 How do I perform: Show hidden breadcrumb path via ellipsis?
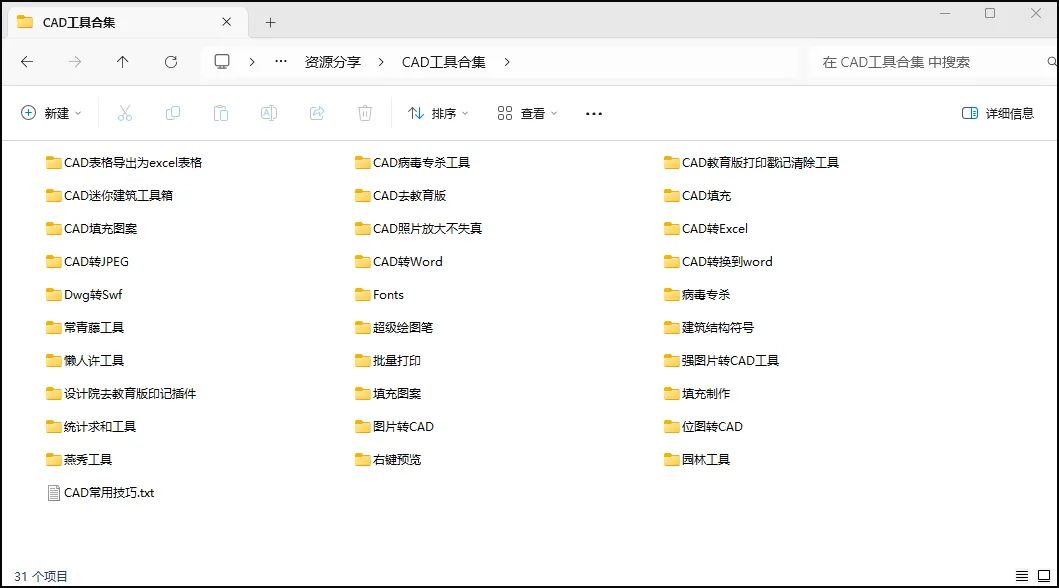281,62
